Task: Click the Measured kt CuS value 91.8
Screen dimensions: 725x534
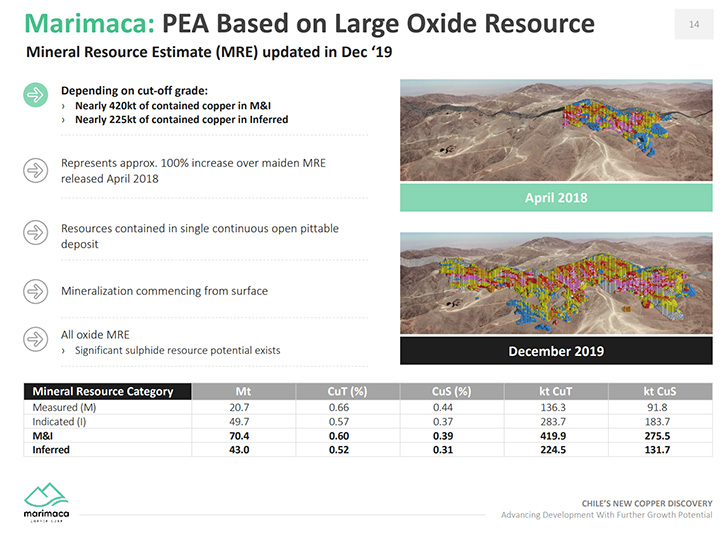Action: coord(657,407)
